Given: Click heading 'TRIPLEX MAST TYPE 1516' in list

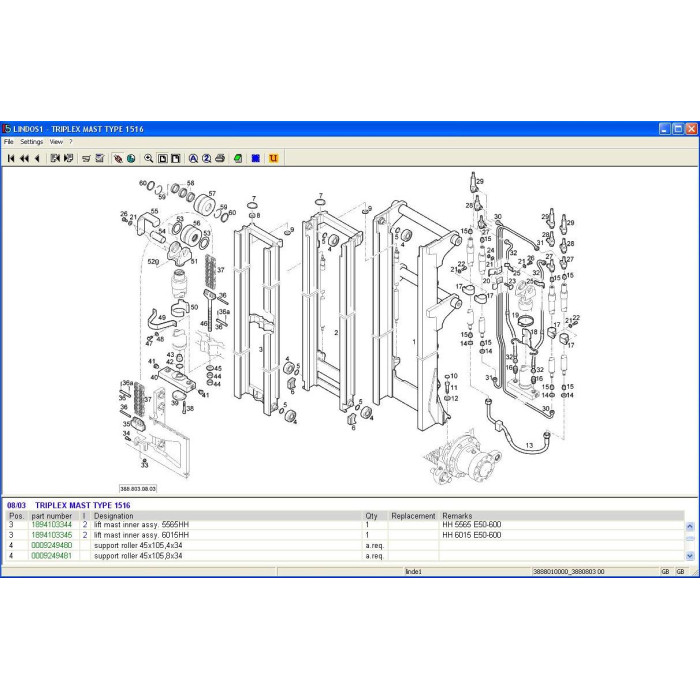Looking at the screenshot, I should [83, 505].
